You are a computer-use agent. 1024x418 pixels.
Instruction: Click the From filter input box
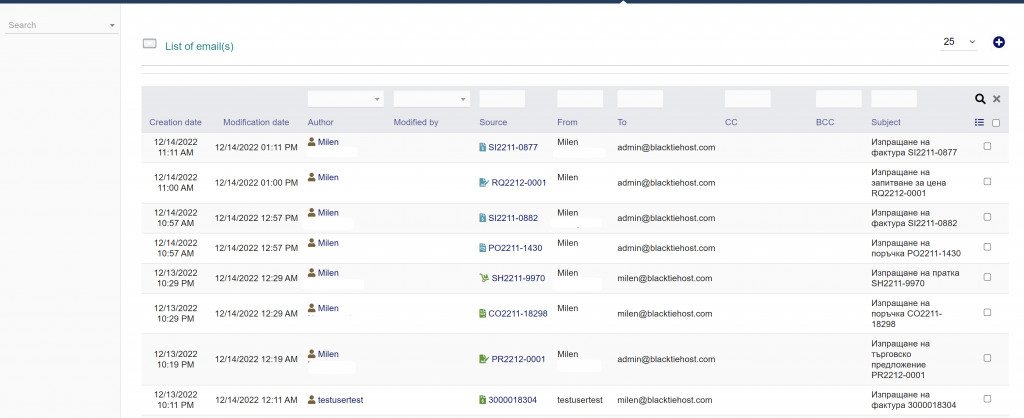(x=579, y=99)
